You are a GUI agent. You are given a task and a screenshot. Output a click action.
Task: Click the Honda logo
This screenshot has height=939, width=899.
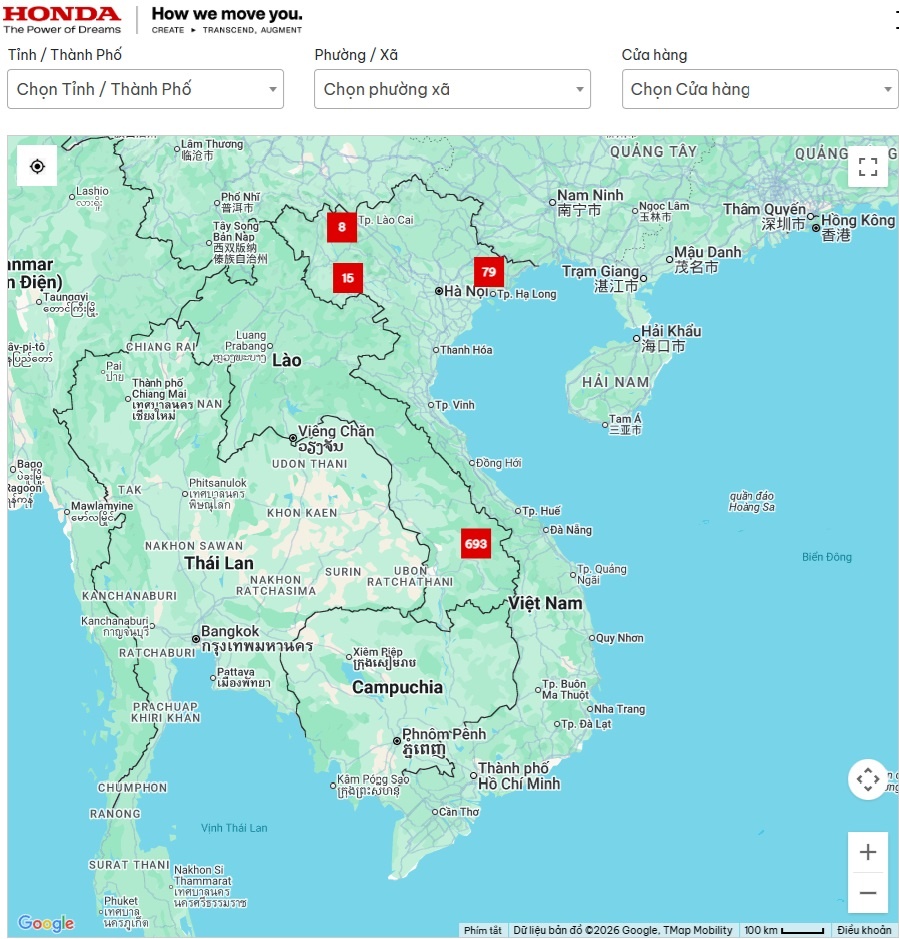61,19
